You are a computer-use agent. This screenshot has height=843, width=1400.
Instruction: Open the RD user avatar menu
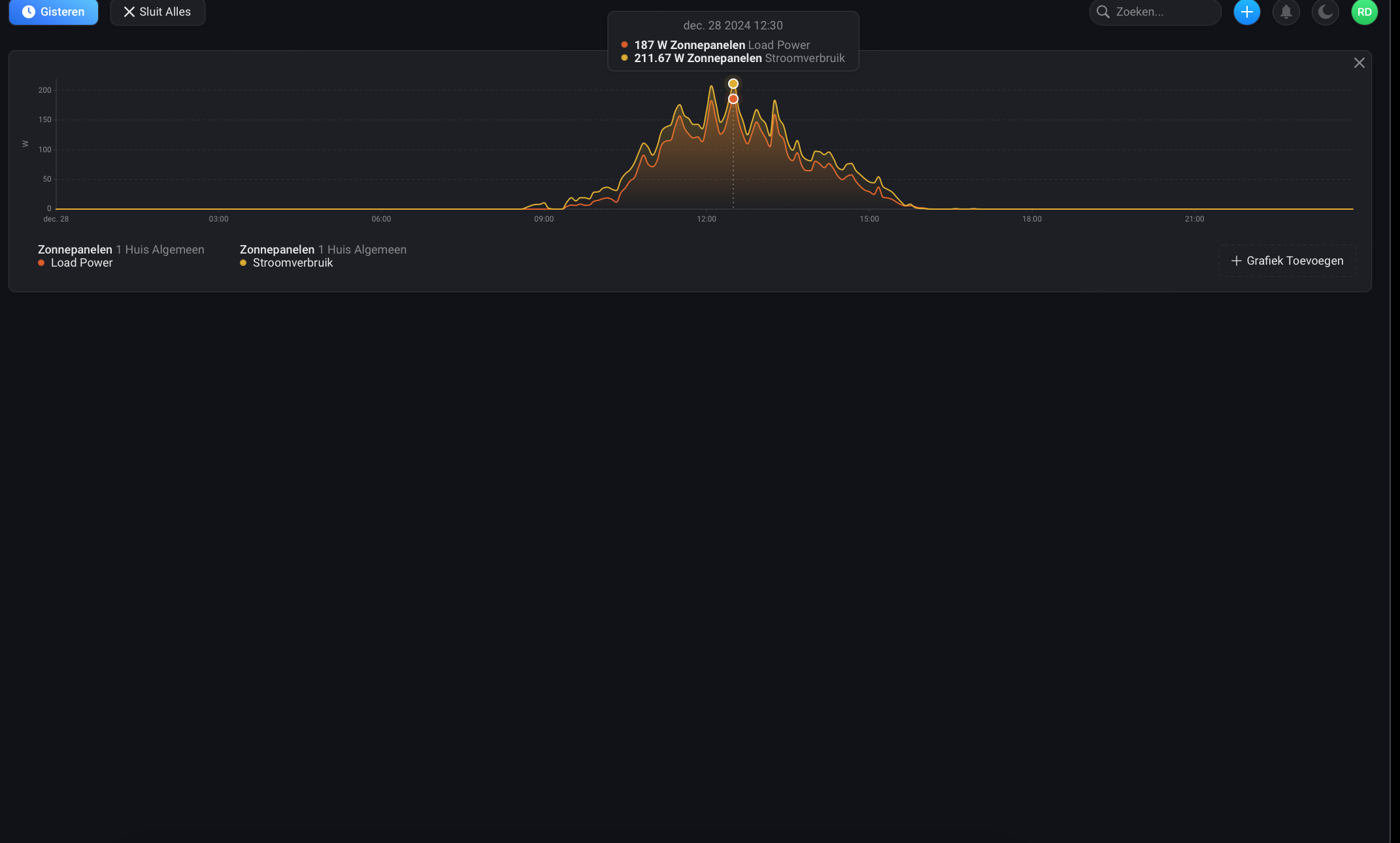[1364, 12]
